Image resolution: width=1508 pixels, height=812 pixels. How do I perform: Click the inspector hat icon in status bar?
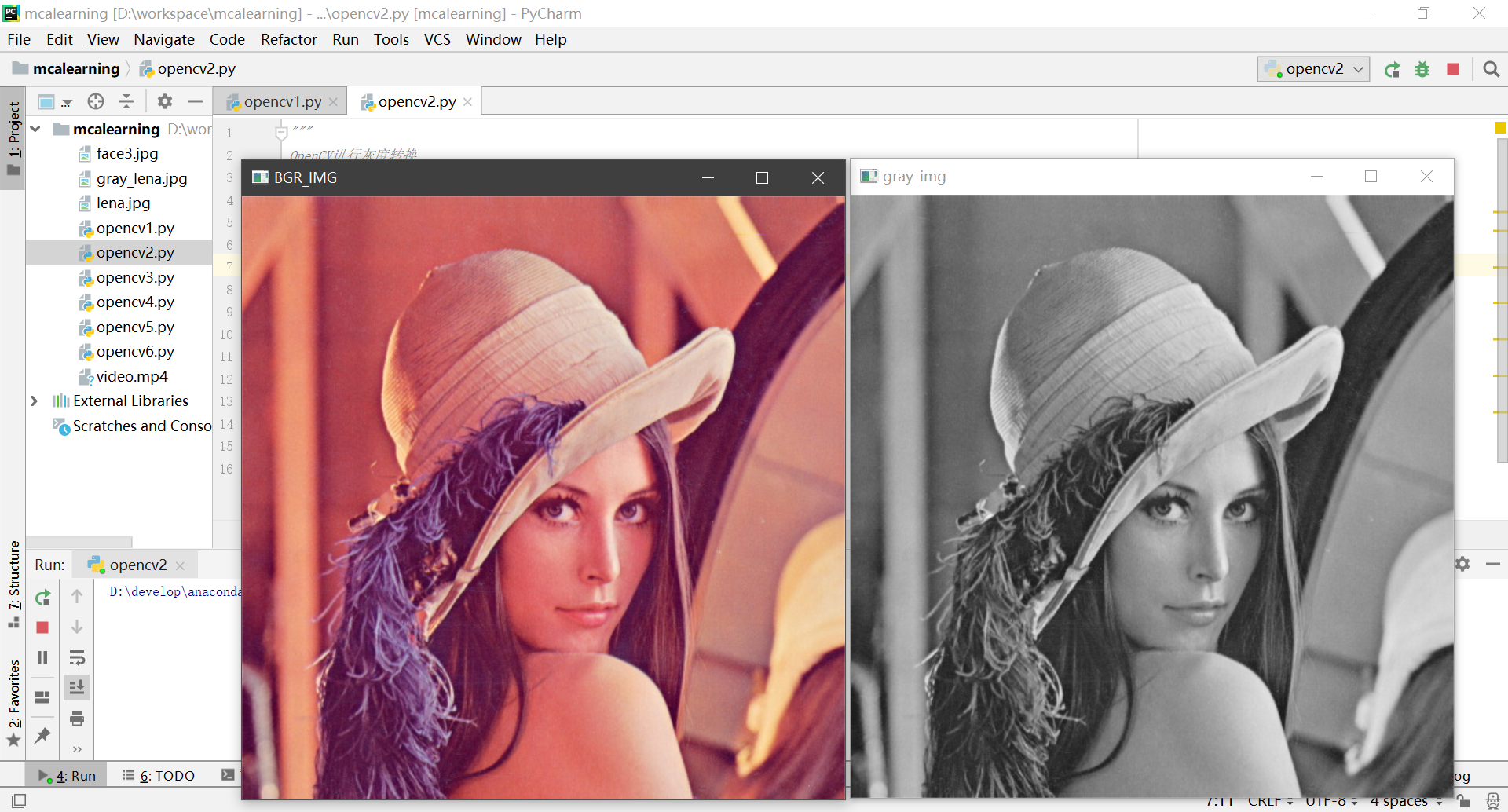pos(1493,800)
